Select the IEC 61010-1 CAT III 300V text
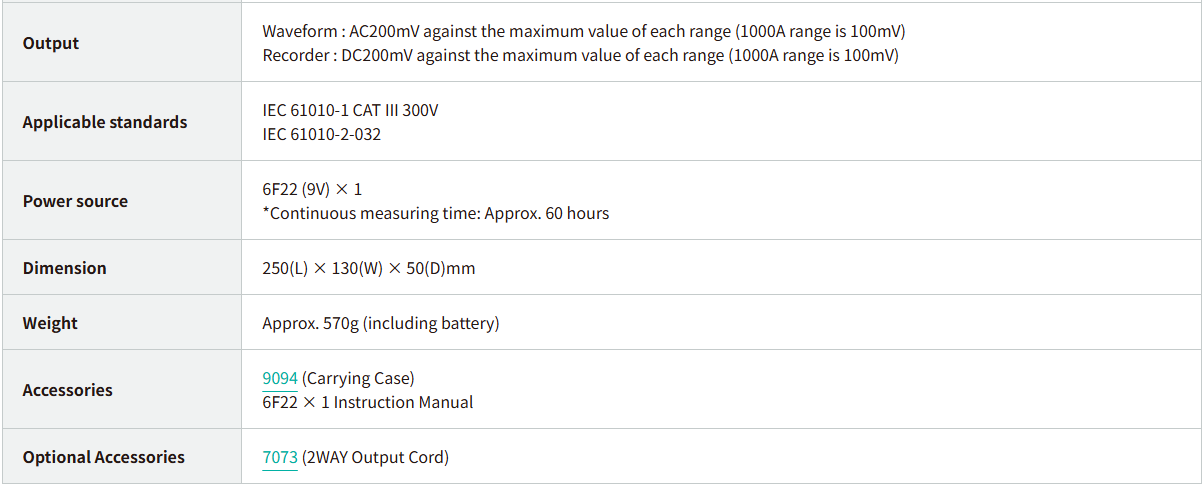1203x484 pixels. coord(350,110)
